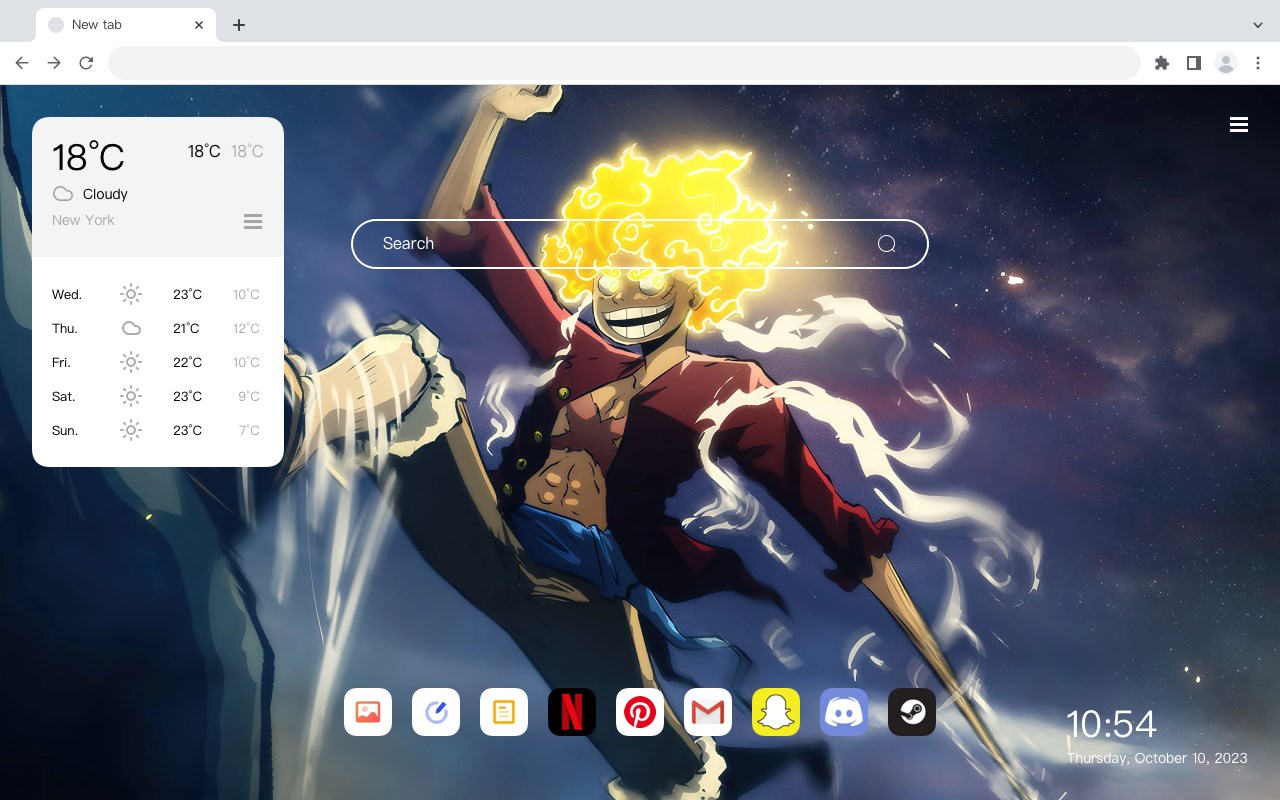Viewport: 1280px width, 800px height.
Task: Open the Steam shortcut
Action: (x=912, y=712)
